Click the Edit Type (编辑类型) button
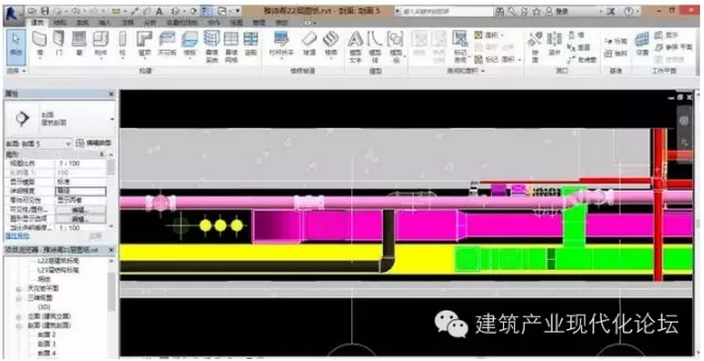 94,144
